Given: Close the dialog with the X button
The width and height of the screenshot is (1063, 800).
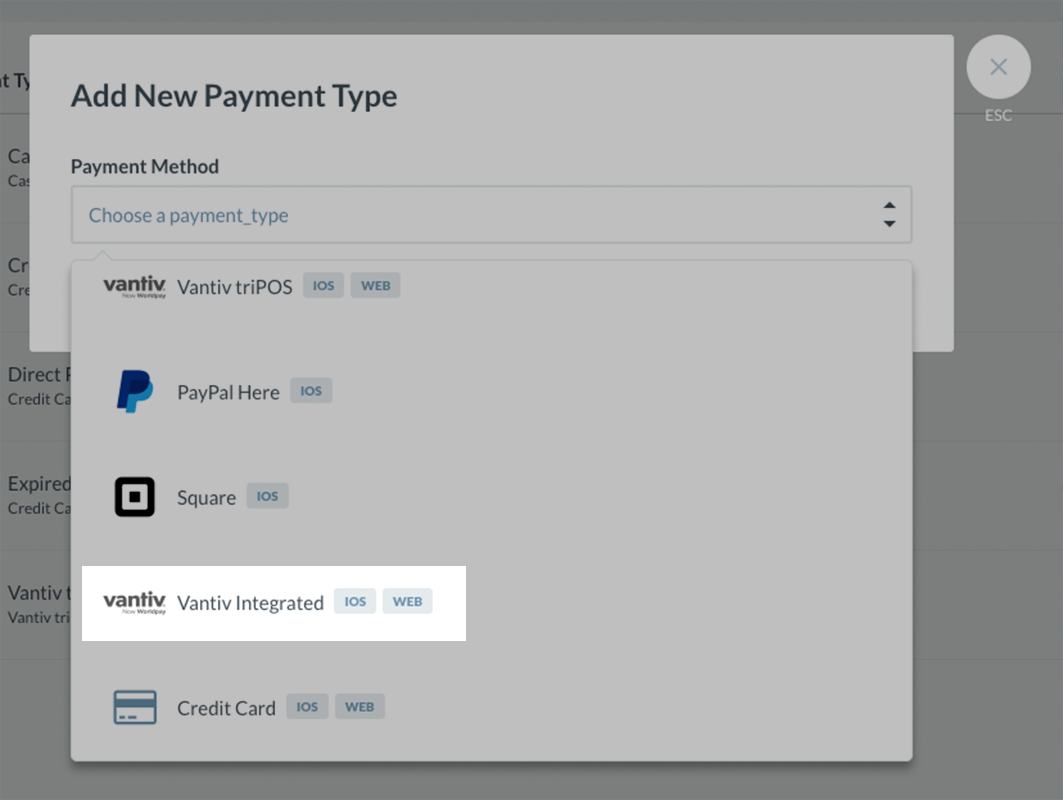Looking at the screenshot, I should [x=998, y=66].
